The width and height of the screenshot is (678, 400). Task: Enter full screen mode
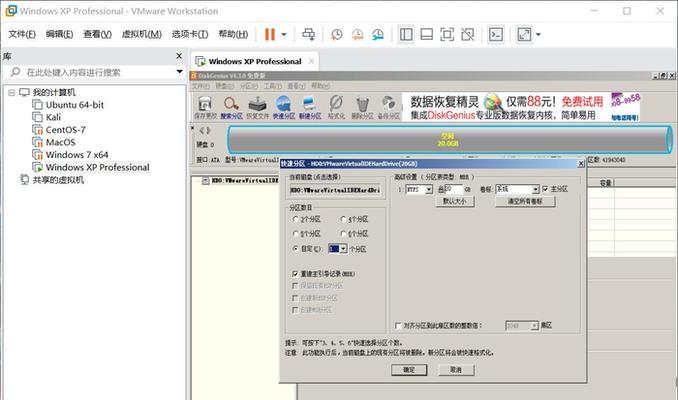[447, 34]
